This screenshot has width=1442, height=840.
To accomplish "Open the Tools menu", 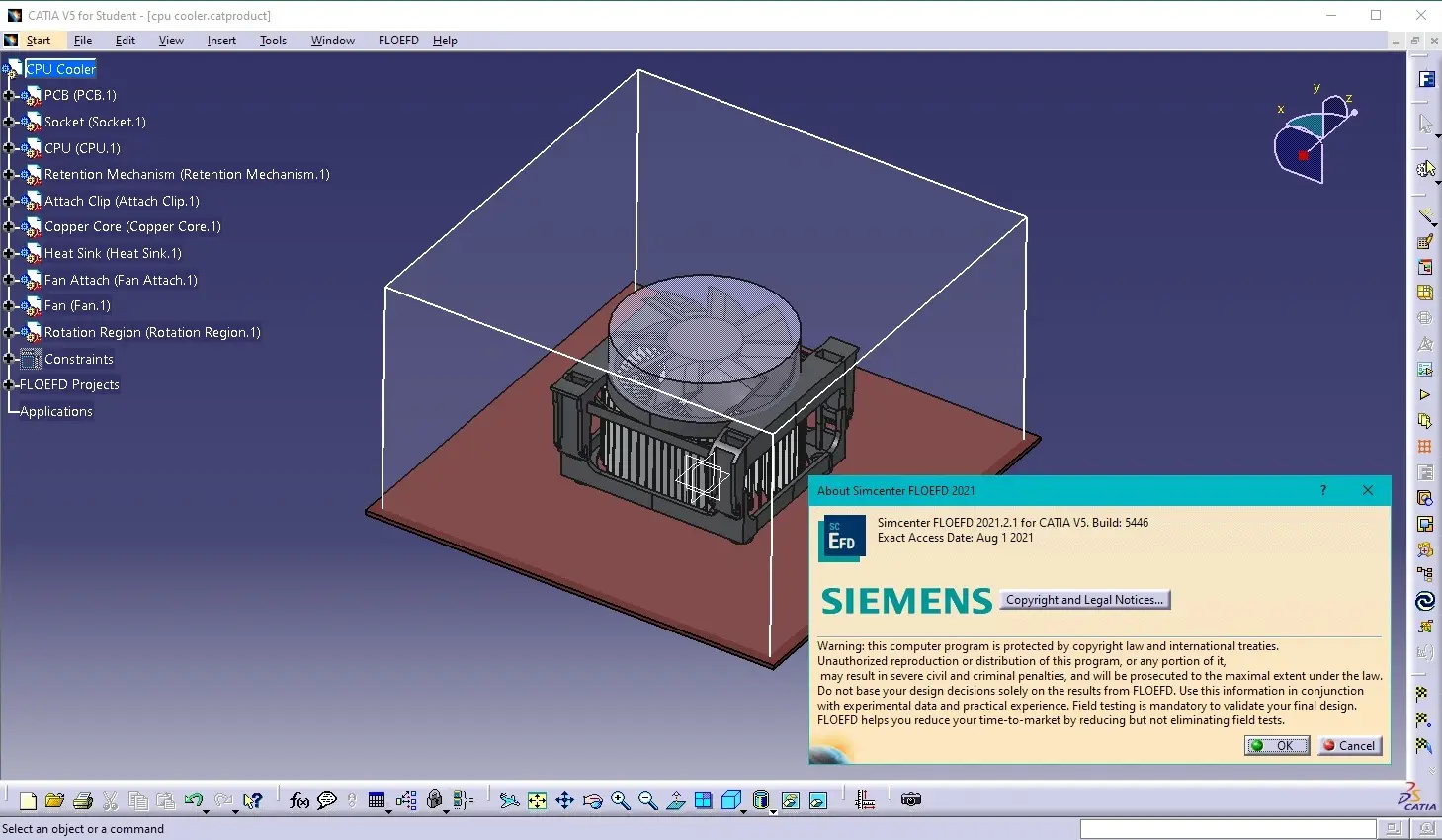I will [x=273, y=41].
